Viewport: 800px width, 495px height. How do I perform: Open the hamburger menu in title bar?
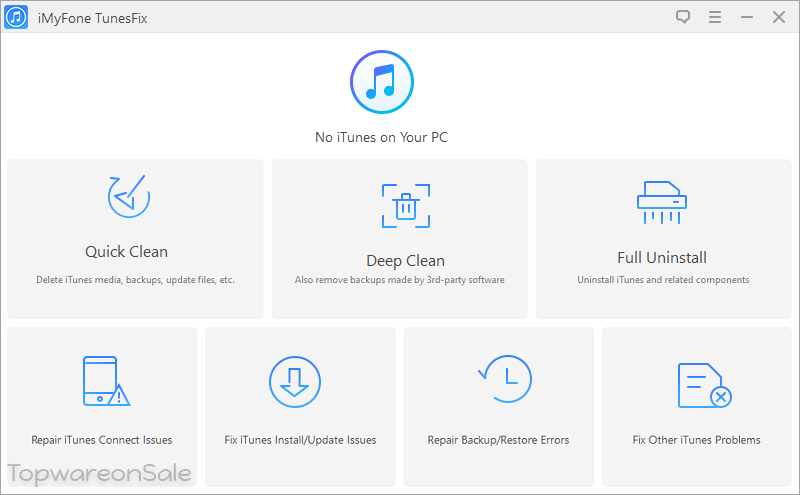[x=715, y=17]
